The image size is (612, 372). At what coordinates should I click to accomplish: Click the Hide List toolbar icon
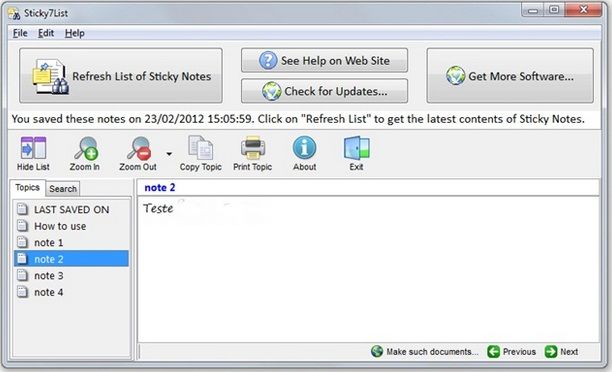click(33, 153)
